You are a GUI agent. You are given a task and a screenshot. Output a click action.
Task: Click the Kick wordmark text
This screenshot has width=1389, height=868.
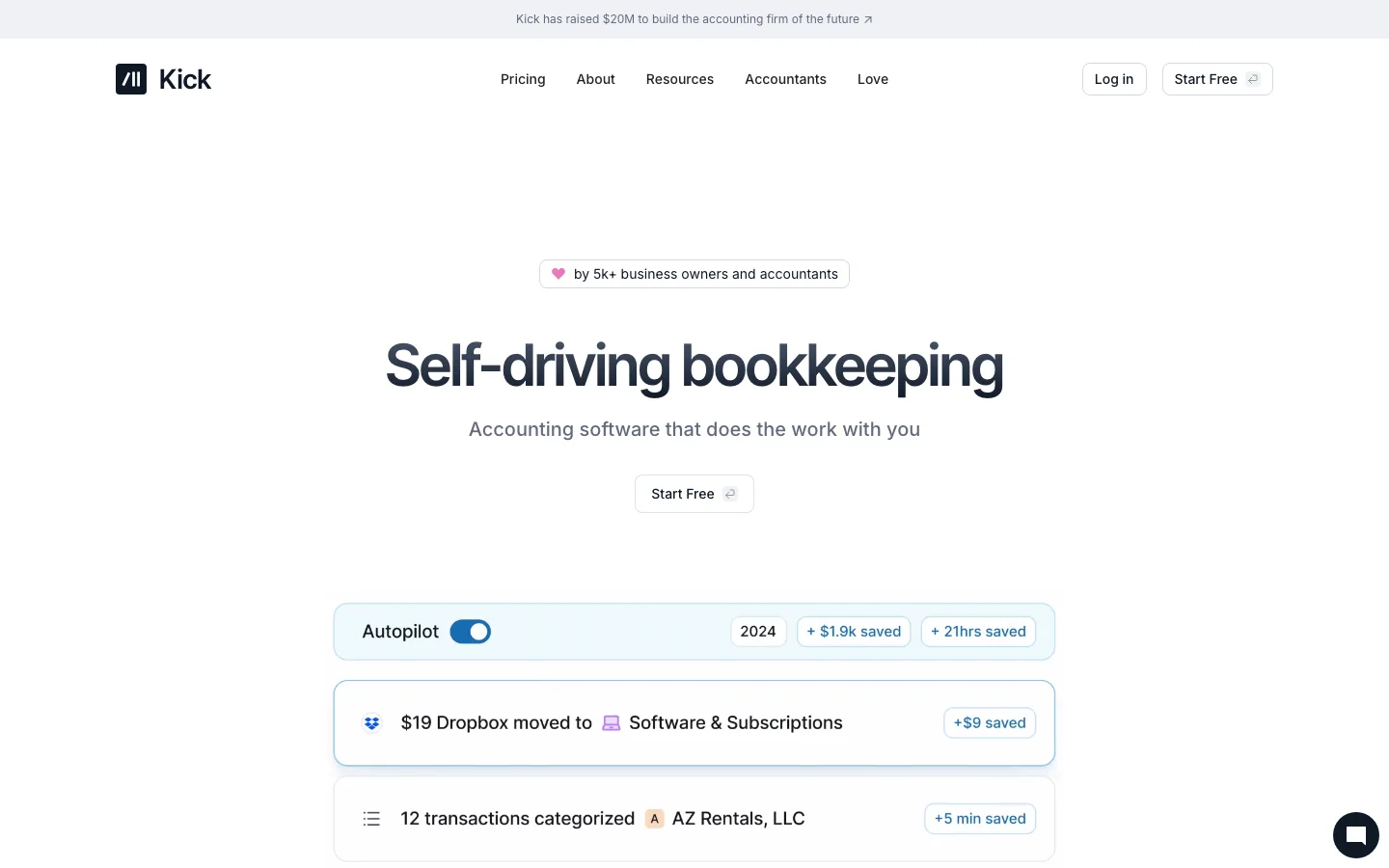click(185, 79)
